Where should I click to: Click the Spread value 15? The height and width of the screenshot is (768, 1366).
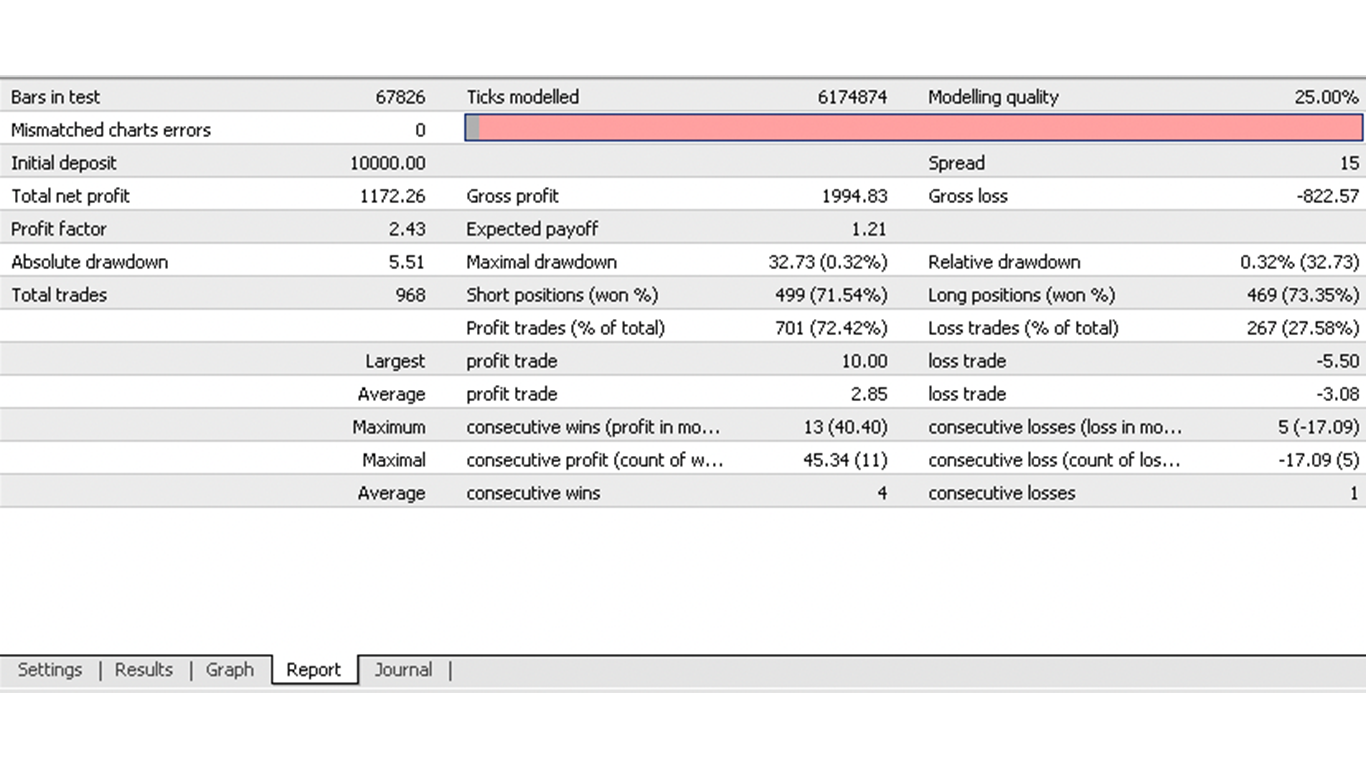(x=1350, y=163)
